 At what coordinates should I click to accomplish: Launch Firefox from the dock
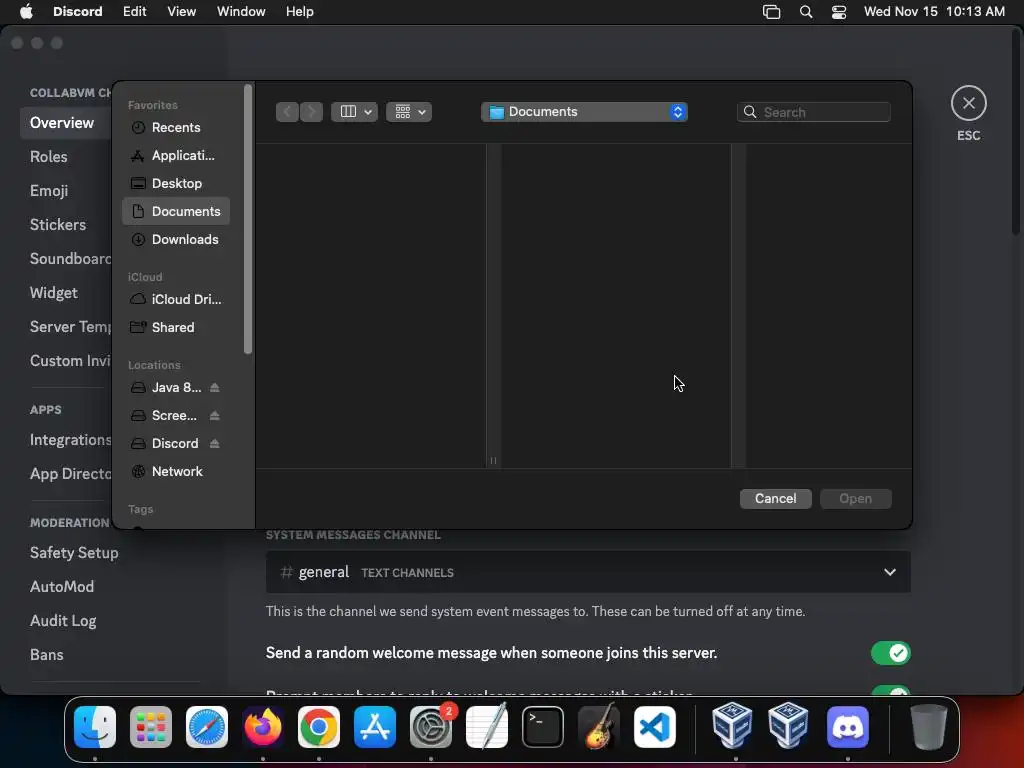coord(263,727)
